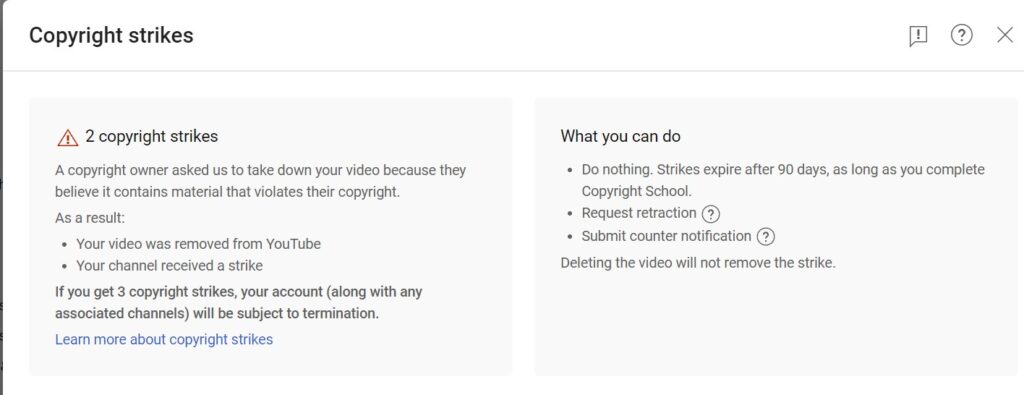Click the Copyright strikes dialog title
The height and width of the screenshot is (395, 1024).
point(111,35)
